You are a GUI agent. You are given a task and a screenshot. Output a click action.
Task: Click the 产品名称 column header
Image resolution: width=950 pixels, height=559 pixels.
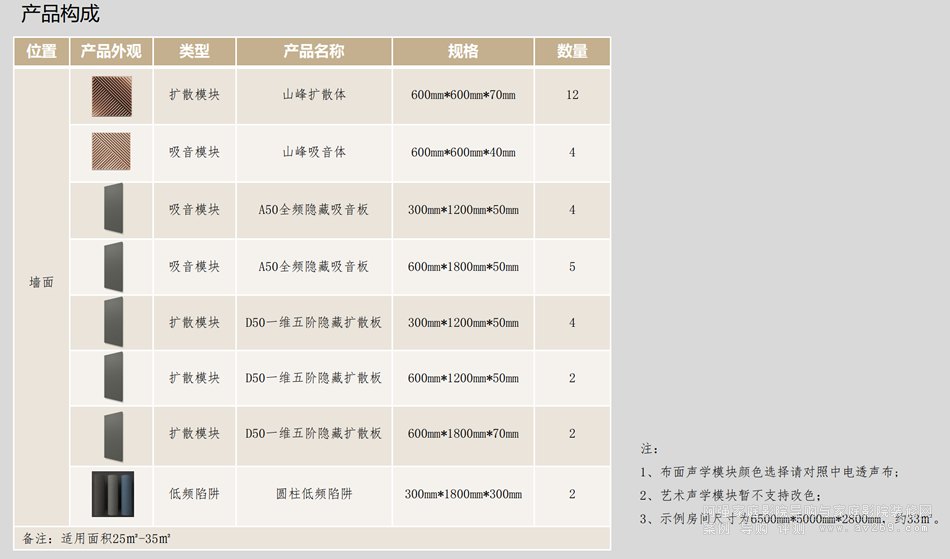[x=314, y=52]
